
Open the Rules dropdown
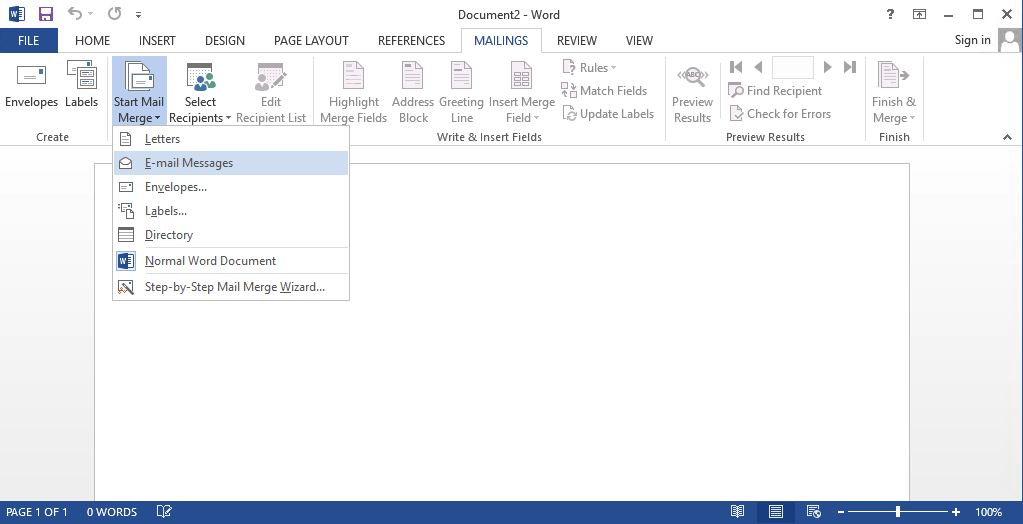[589, 68]
